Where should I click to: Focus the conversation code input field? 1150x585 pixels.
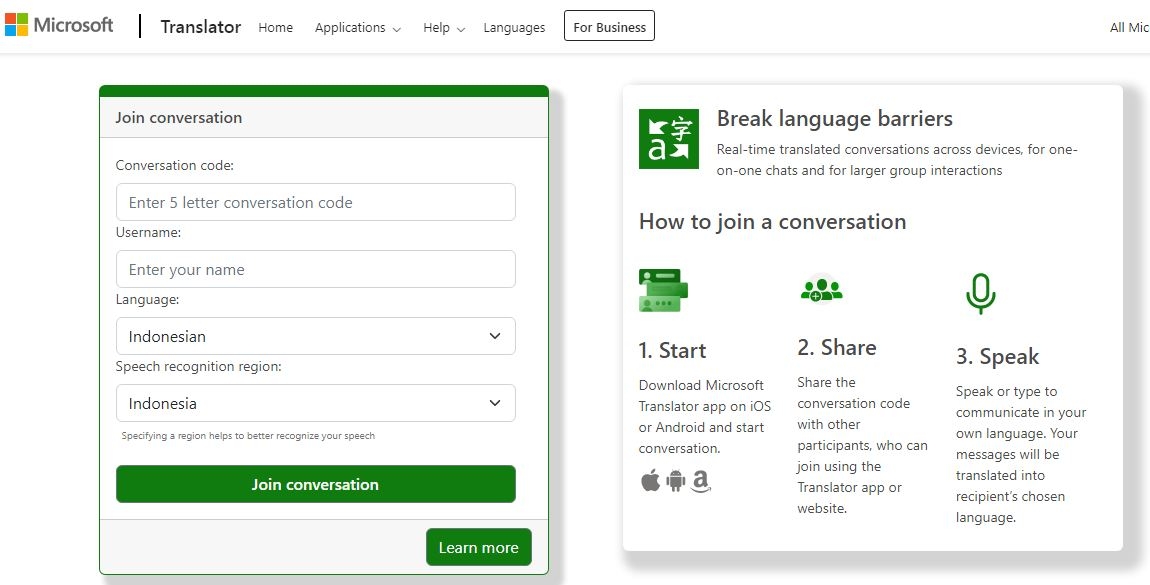(315, 202)
